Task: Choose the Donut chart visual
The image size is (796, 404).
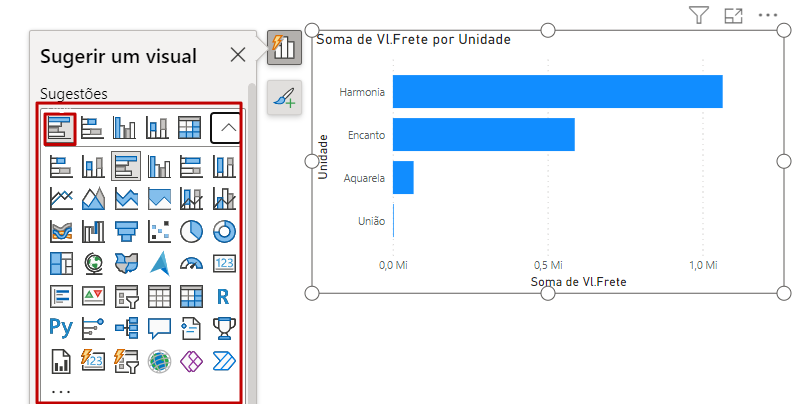Action: coord(224,231)
